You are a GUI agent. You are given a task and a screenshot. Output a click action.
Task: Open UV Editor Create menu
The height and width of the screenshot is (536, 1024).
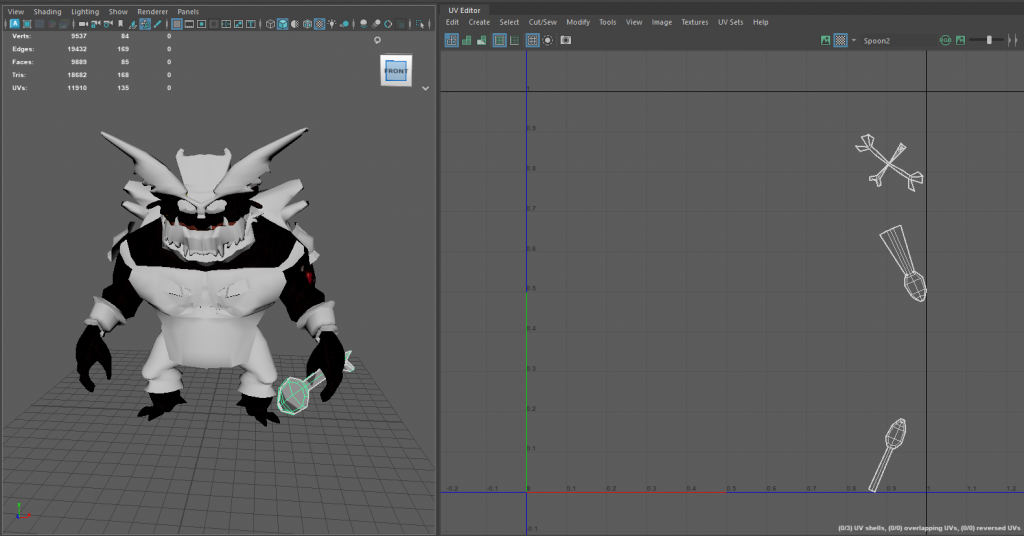[479, 22]
